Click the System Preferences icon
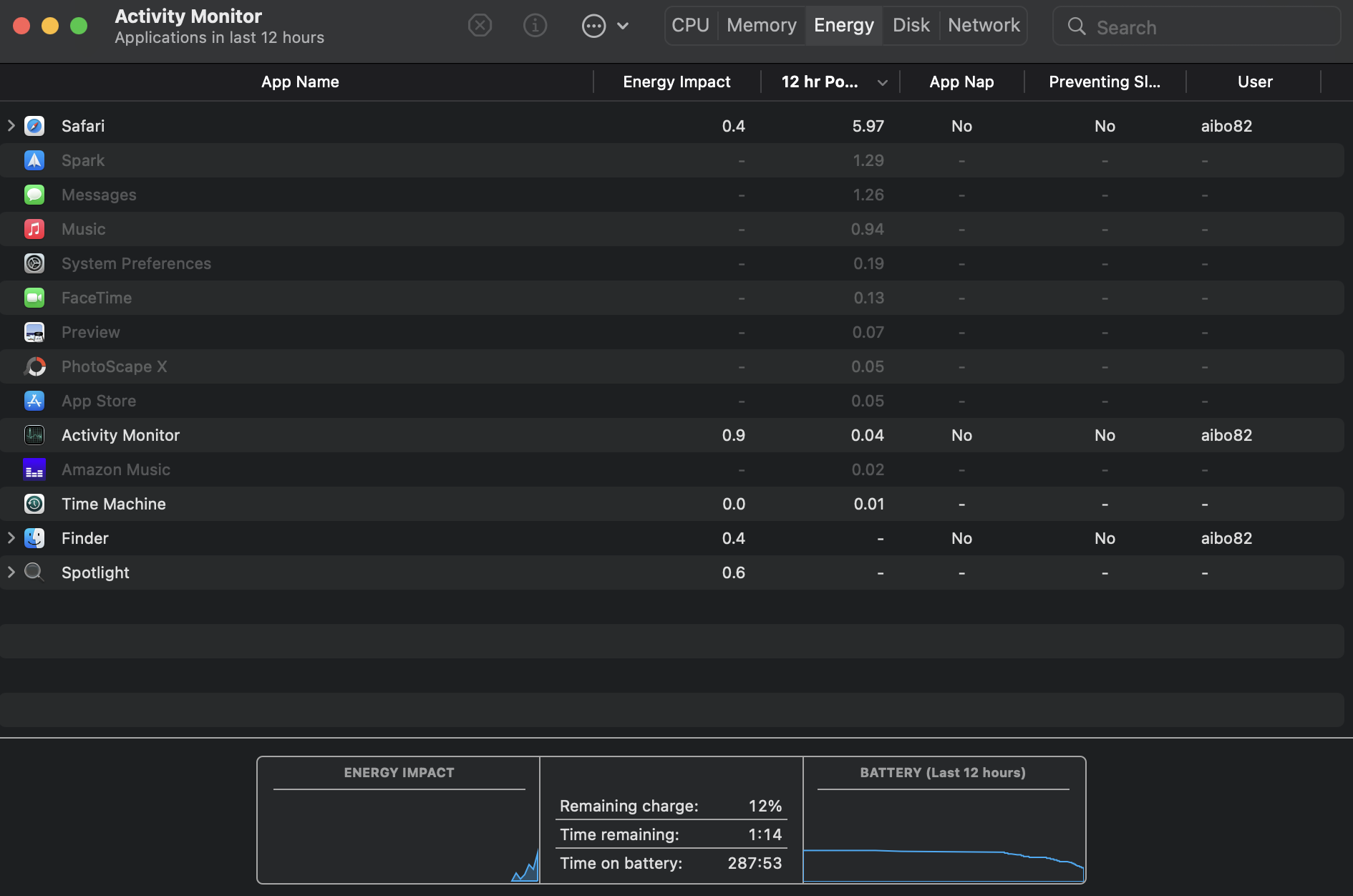 tap(34, 263)
